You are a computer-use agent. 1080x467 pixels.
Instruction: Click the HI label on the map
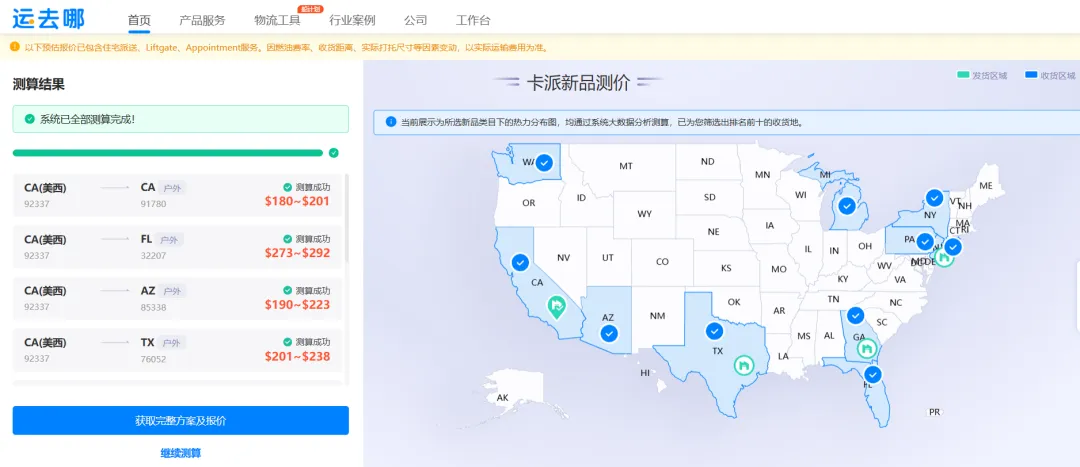[x=645, y=373]
